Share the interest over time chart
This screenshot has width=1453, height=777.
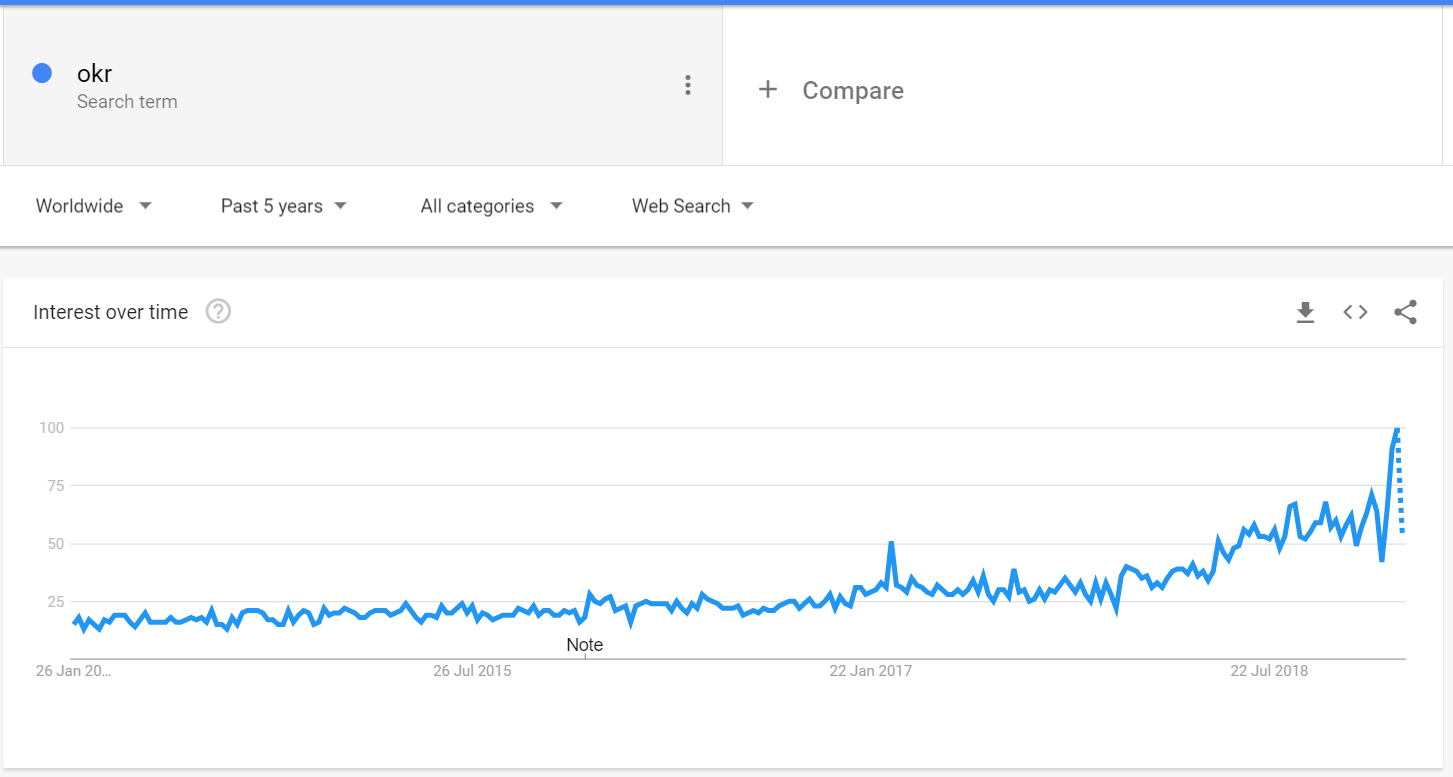(1406, 312)
